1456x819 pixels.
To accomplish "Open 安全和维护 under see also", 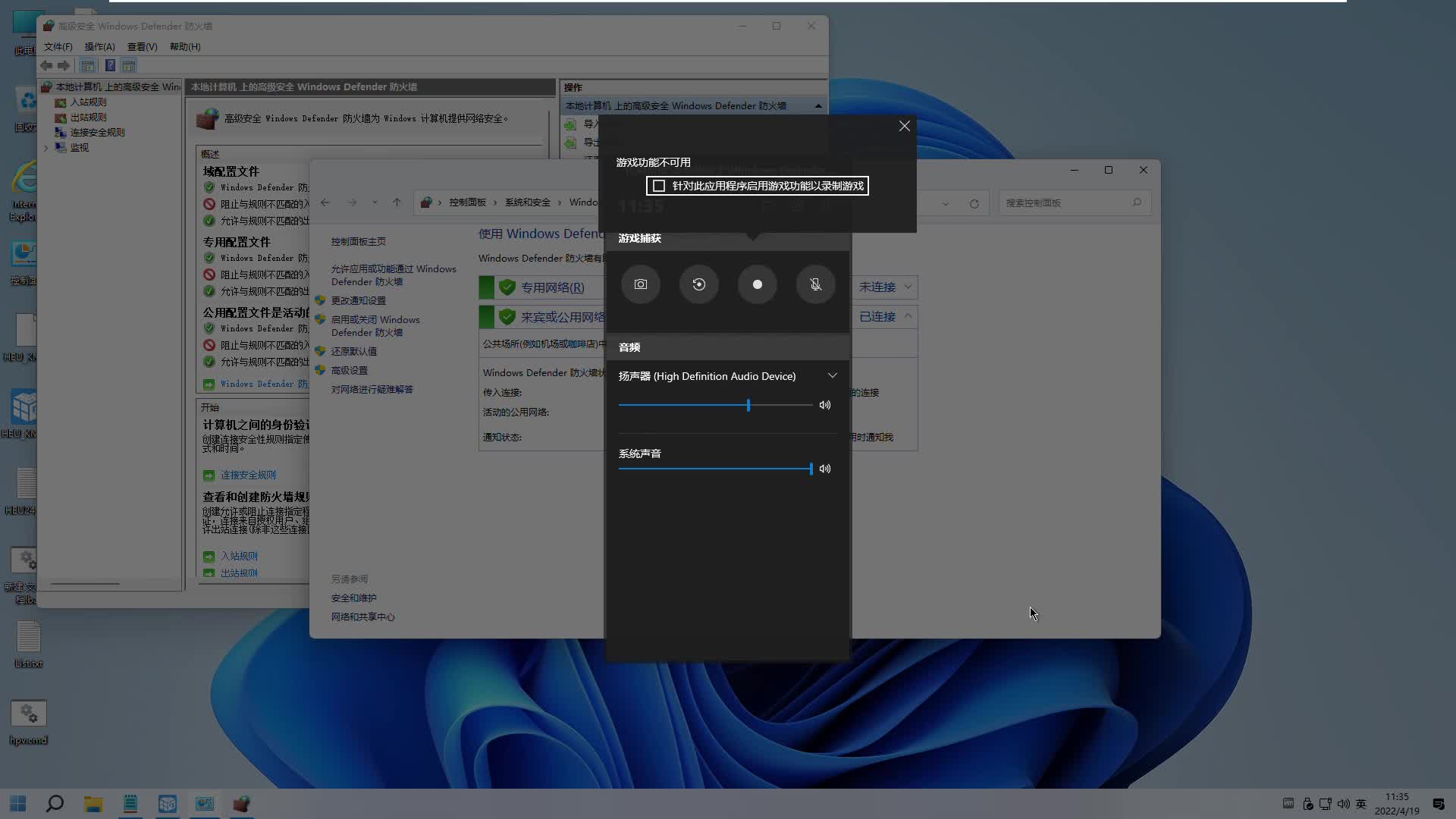I will [353, 598].
